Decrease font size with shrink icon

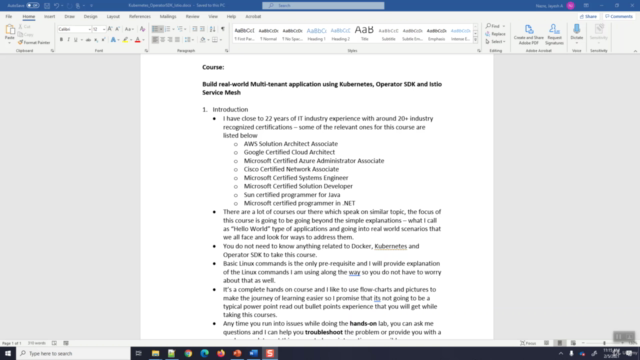tap(118, 29)
